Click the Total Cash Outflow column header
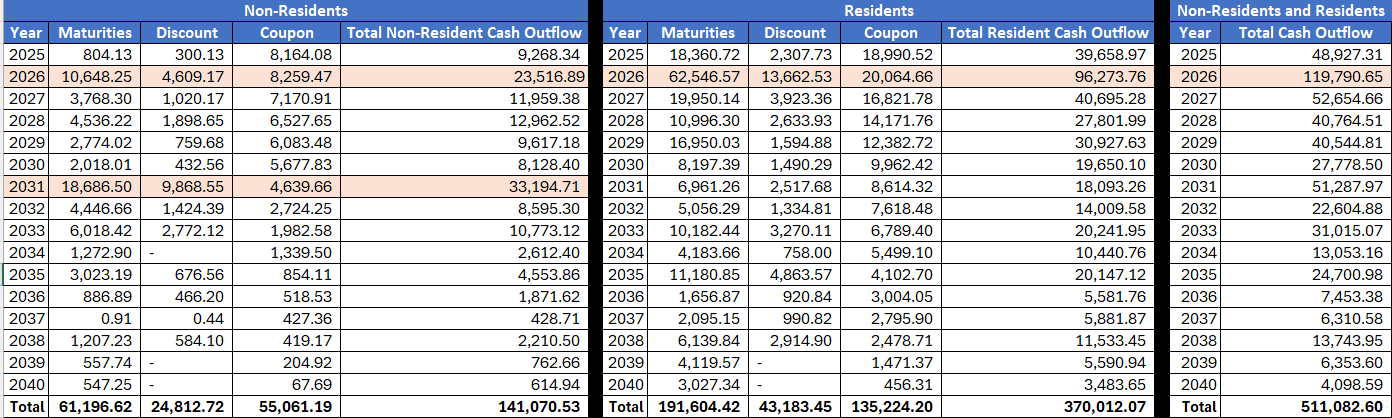 click(x=1304, y=33)
